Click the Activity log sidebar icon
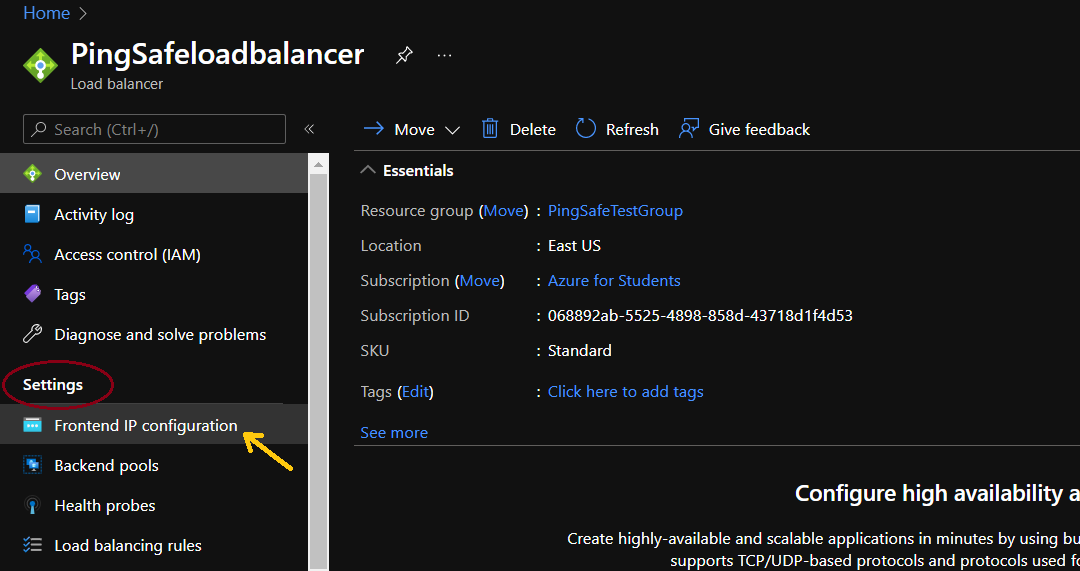The height and width of the screenshot is (571, 1080). pyautogui.click(x=33, y=214)
